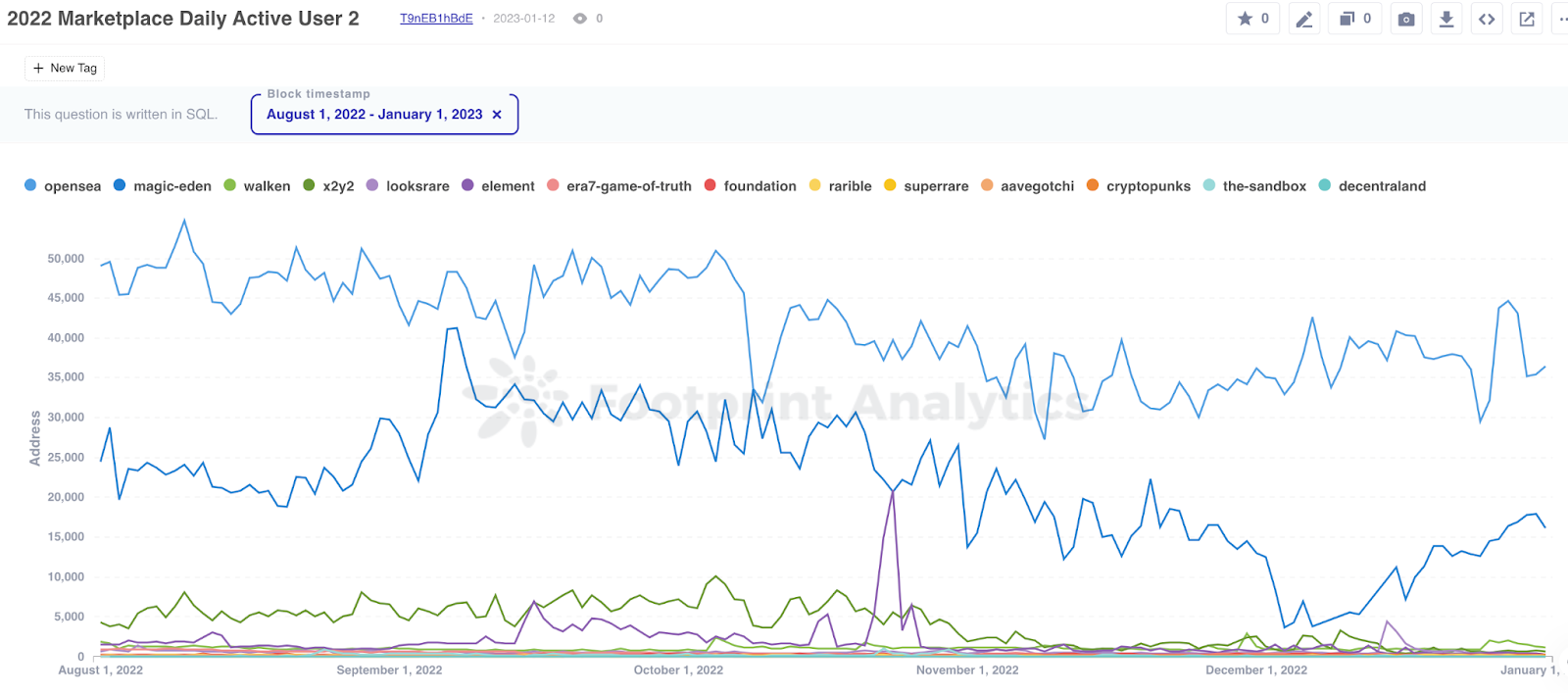
Task: Open the pencil edit icon
Action: pos(1303,19)
